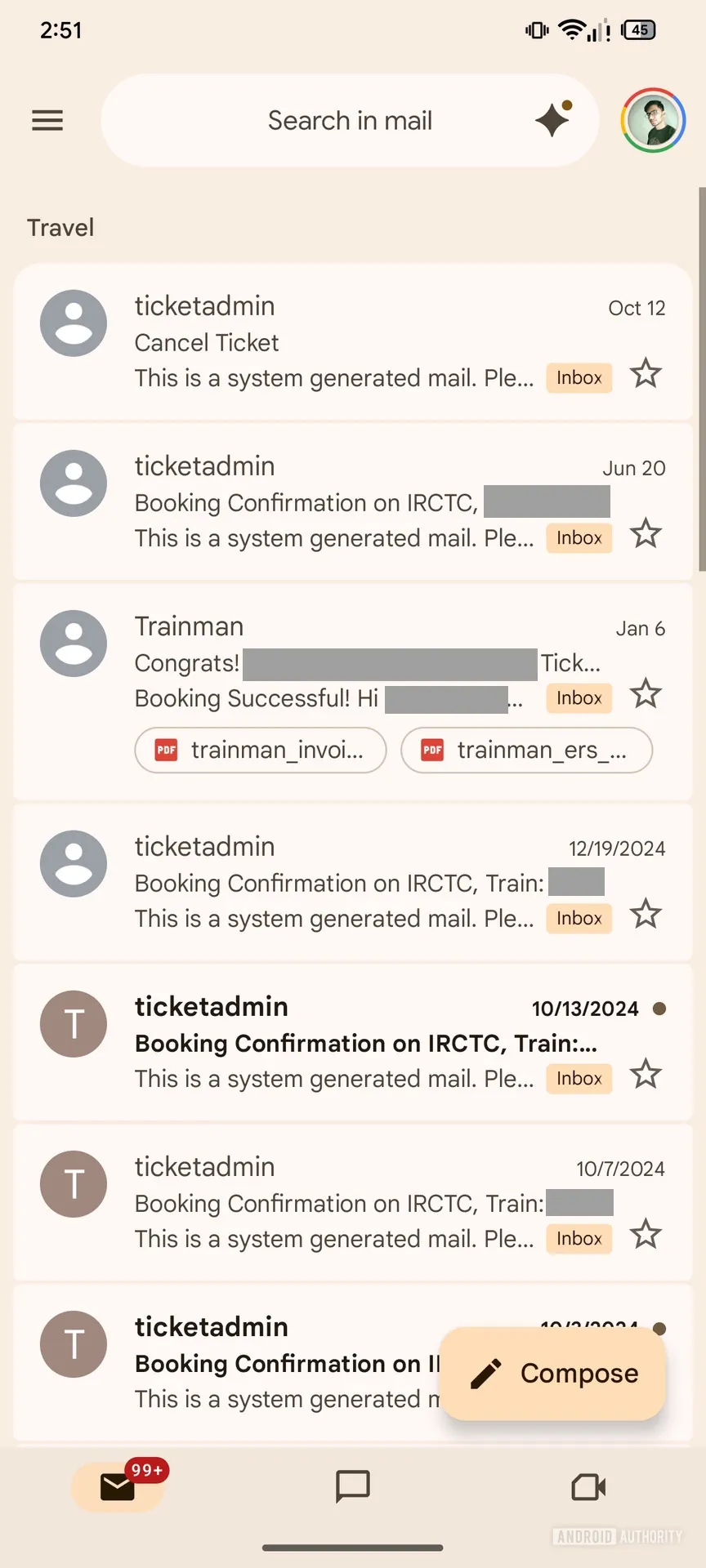Tap the Gemini sparkle icon
Viewport: 706px width, 1568px height.
click(x=553, y=120)
